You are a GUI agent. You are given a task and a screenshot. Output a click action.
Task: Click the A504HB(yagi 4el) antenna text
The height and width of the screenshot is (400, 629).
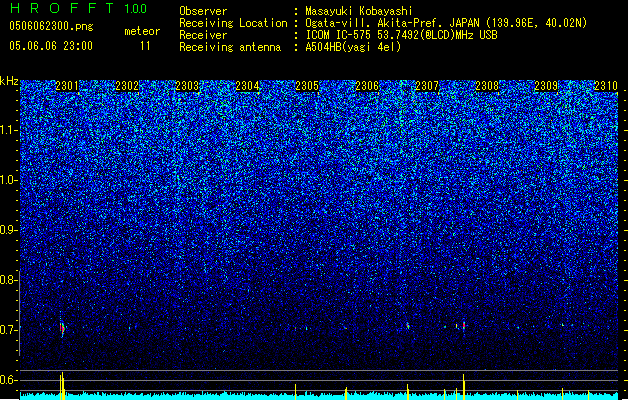click(353, 47)
